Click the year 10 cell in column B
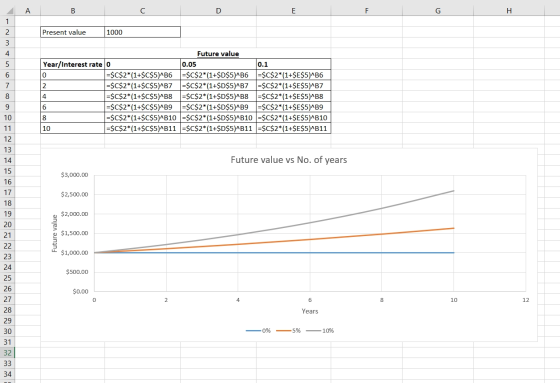 72,128
